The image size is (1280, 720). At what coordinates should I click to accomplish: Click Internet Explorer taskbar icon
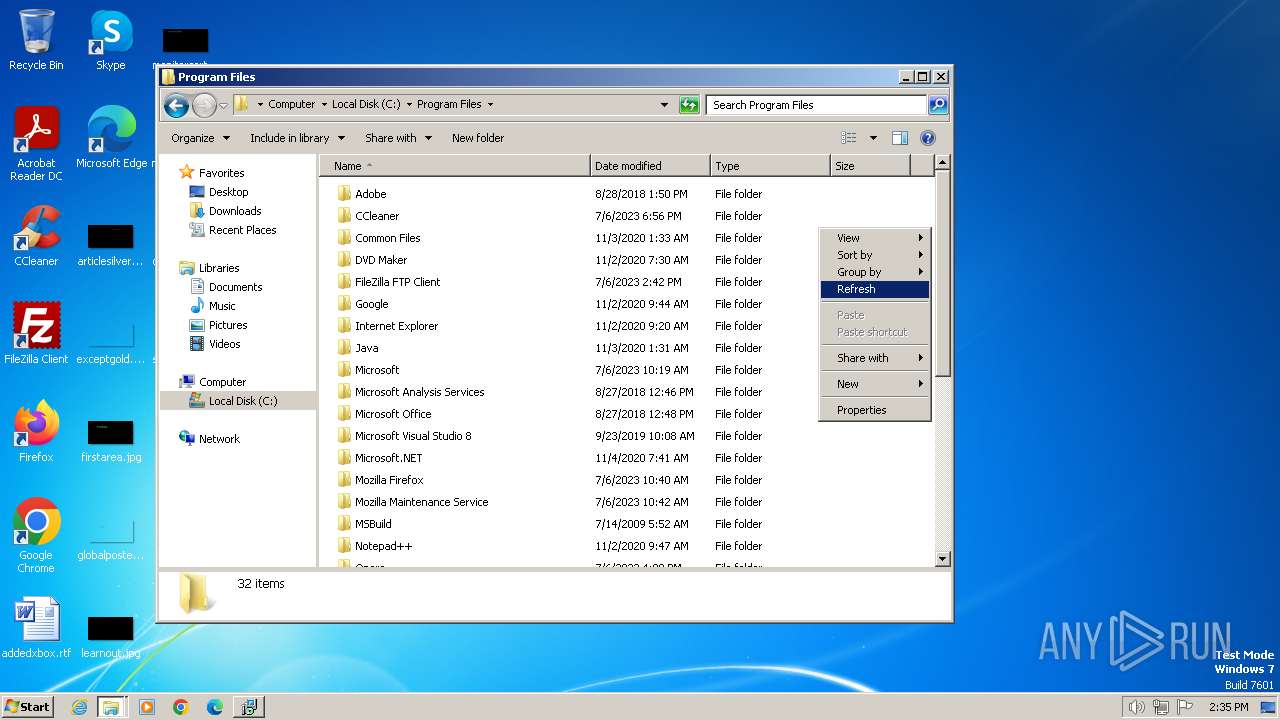click(79, 707)
